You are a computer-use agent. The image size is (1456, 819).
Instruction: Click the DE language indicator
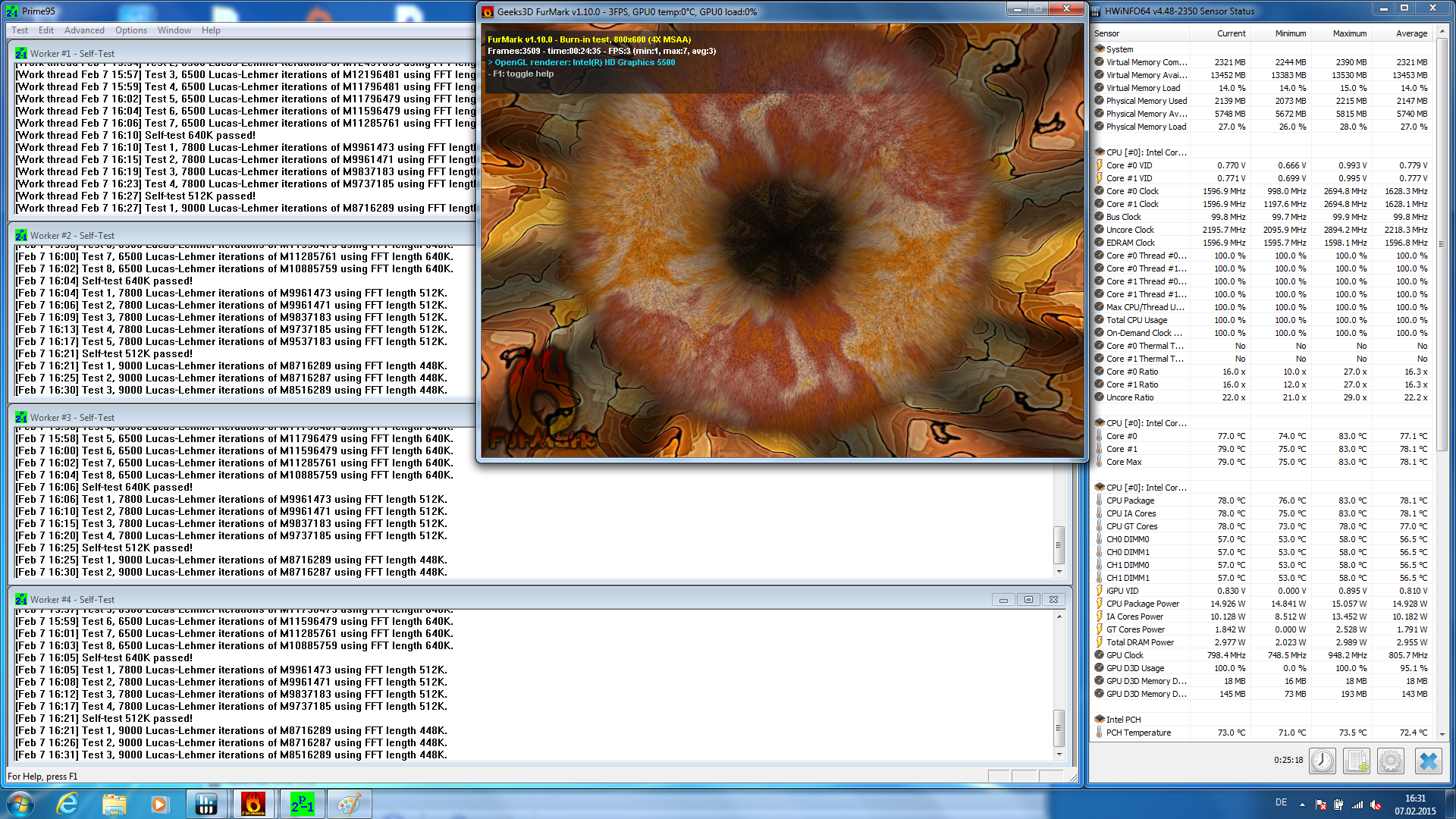point(1281,802)
